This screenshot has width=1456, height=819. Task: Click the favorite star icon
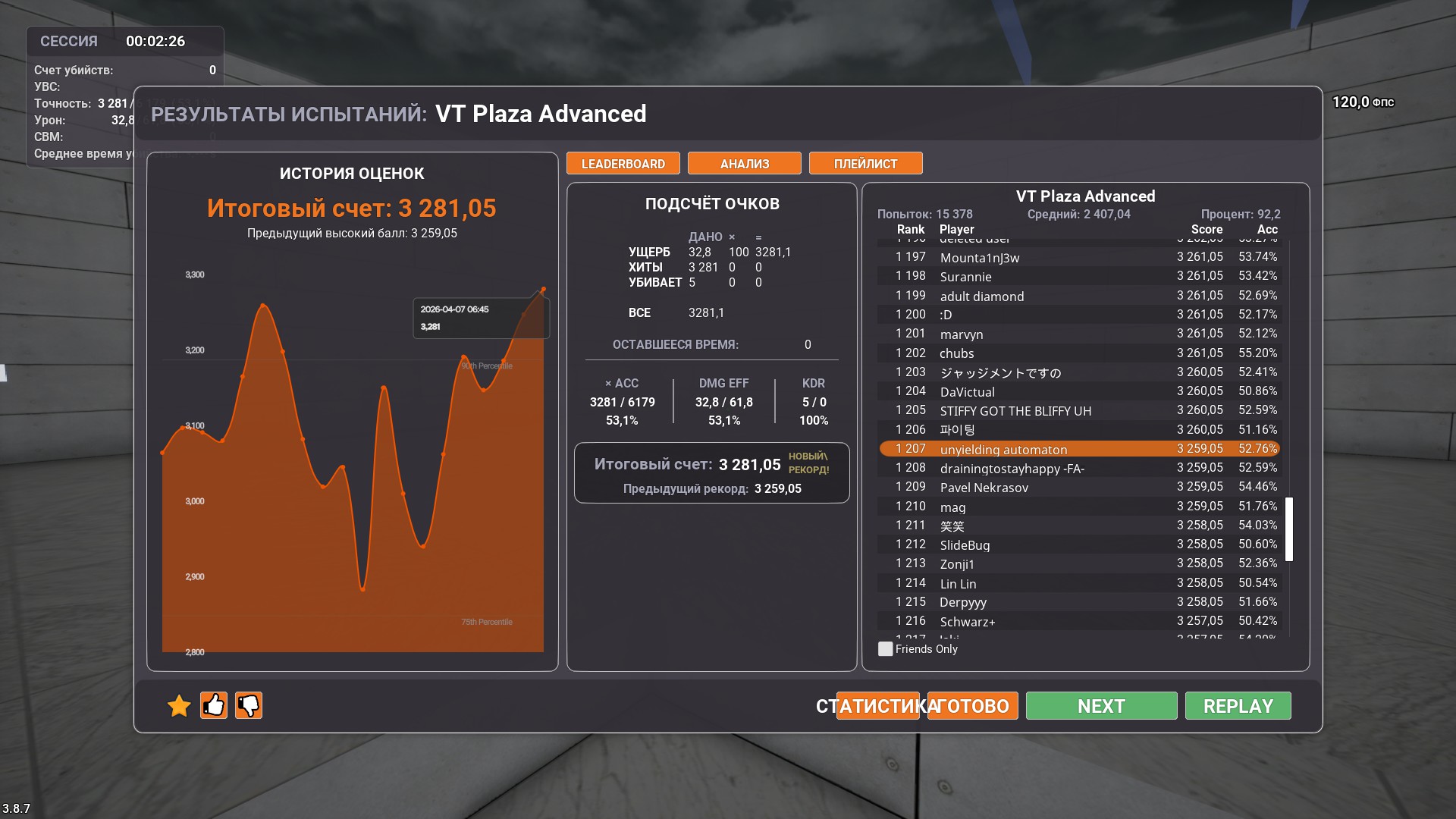pyautogui.click(x=179, y=706)
